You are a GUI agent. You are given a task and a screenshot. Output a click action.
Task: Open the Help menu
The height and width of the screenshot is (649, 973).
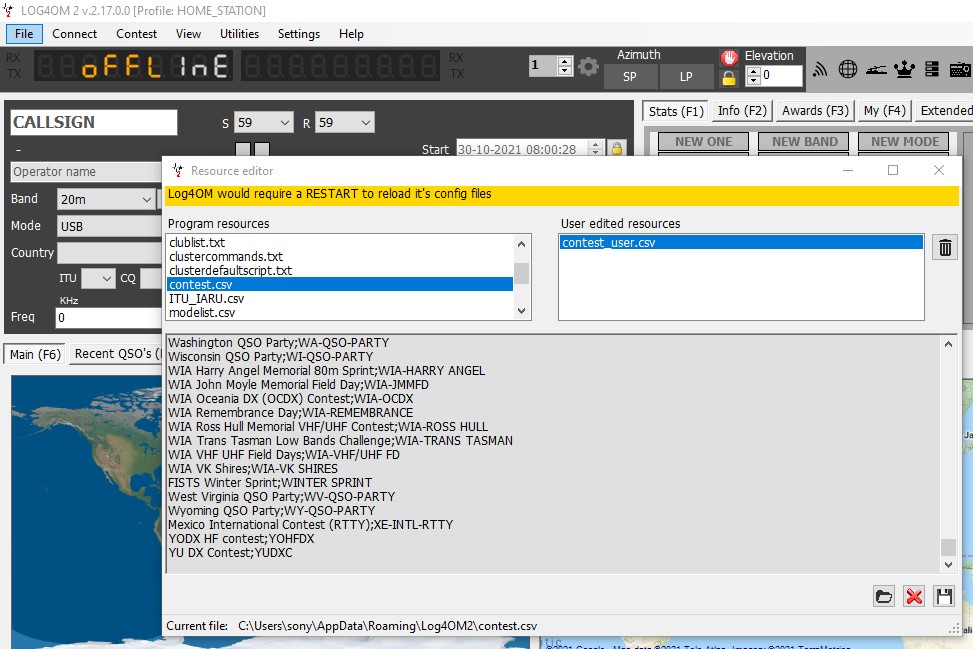351,34
